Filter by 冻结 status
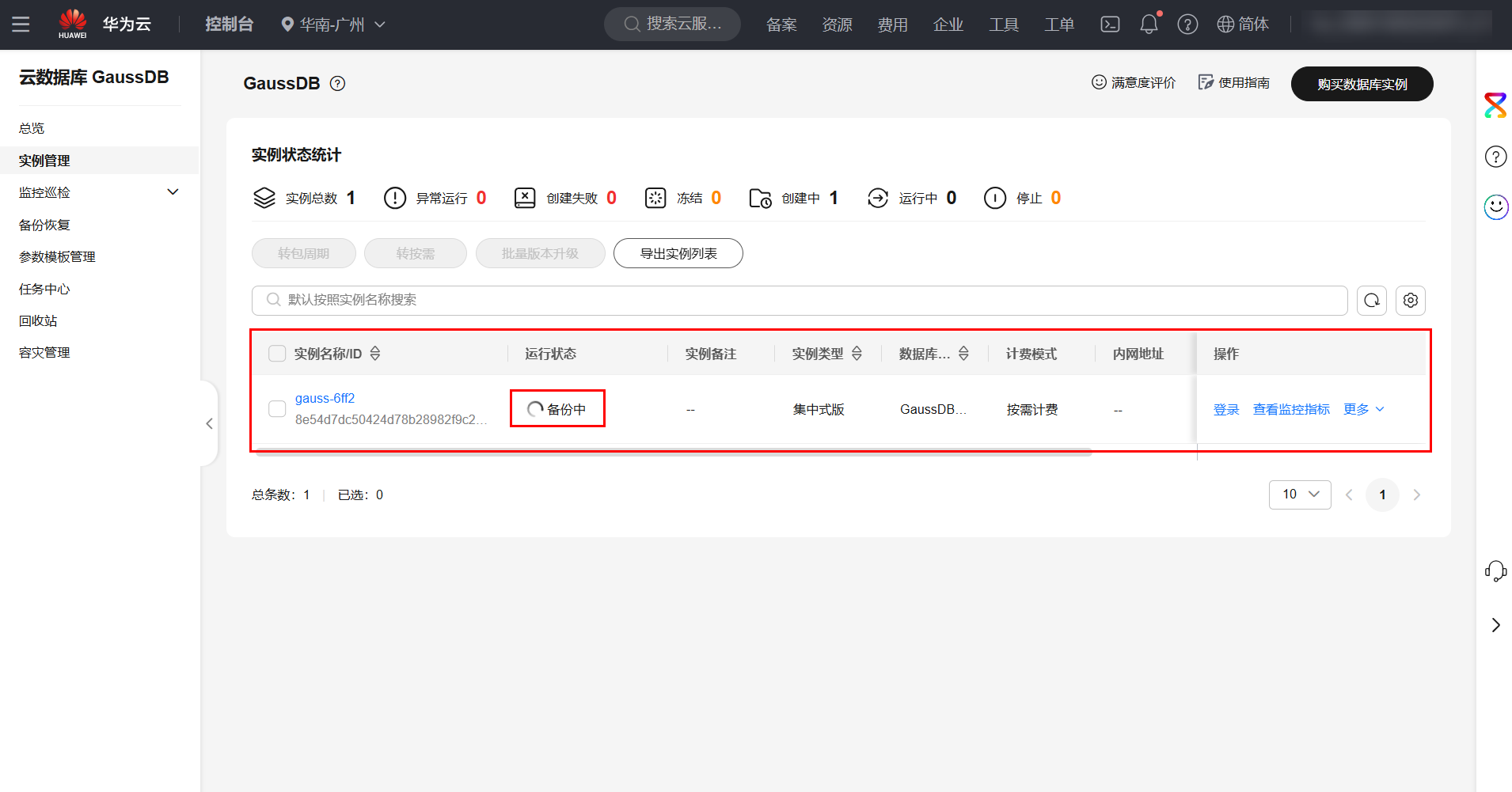 point(683,198)
